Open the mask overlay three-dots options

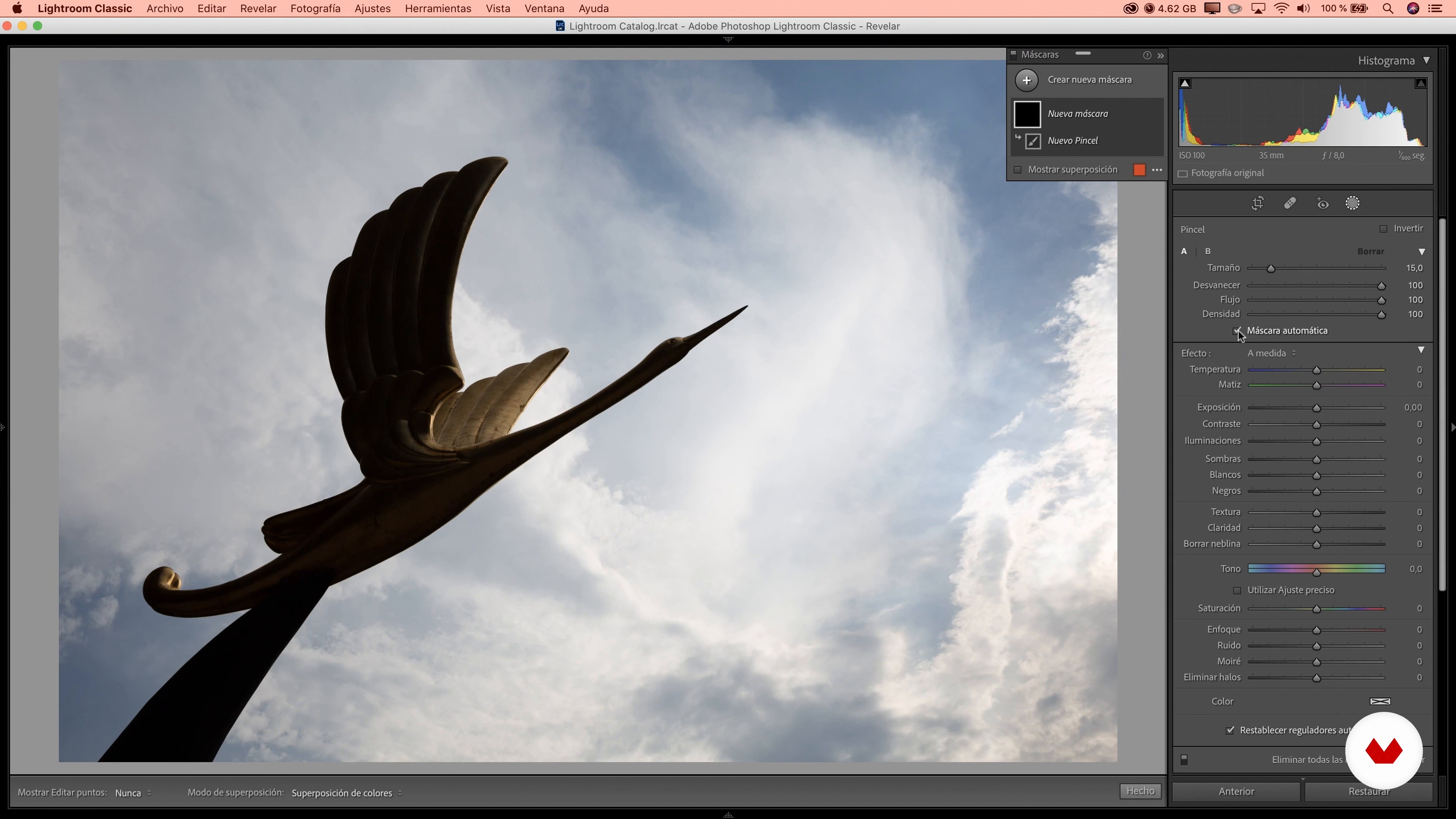[x=1157, y=170]
